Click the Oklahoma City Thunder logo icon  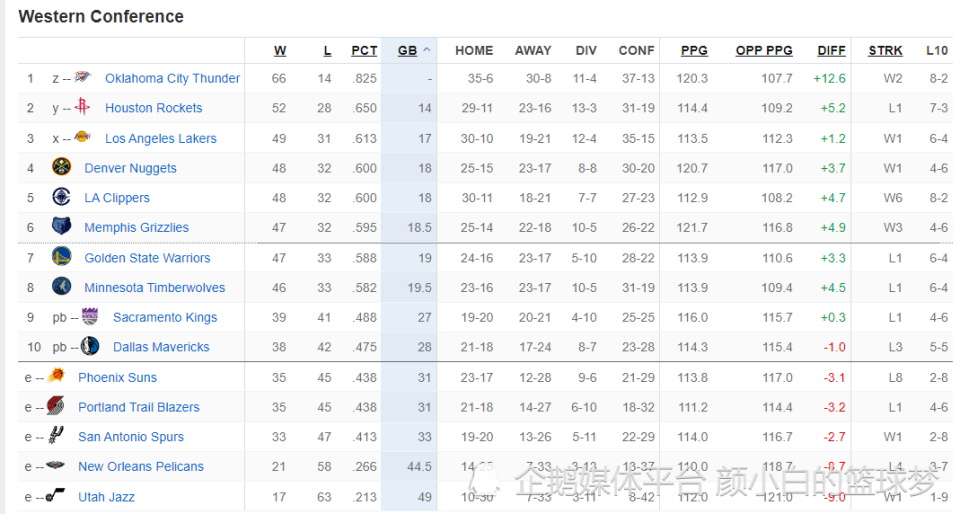tap(82, 77)
